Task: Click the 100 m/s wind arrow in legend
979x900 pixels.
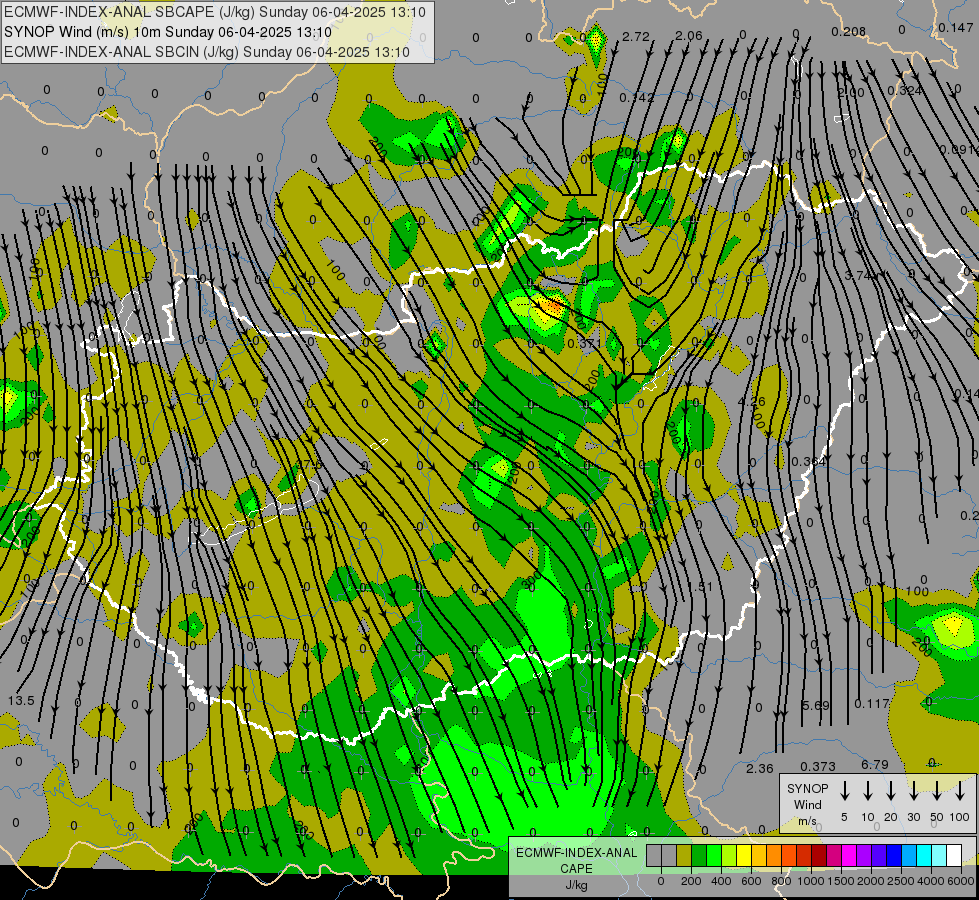Action: tap(960, 790)
